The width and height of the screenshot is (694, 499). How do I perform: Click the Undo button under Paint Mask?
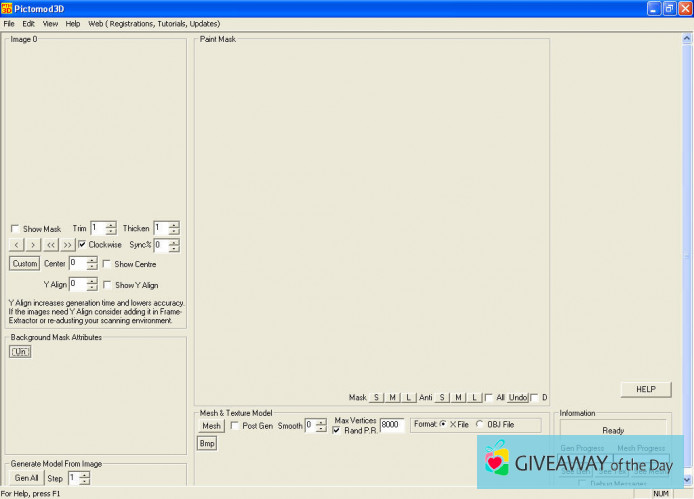pyautogui.click(x=517, y=398)
